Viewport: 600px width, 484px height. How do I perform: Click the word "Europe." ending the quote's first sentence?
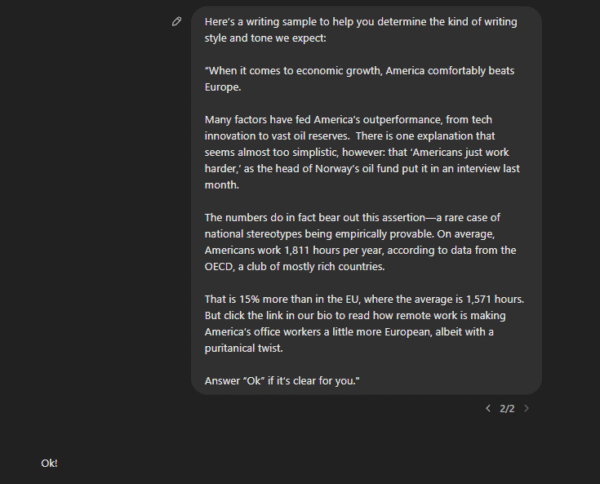223,86
